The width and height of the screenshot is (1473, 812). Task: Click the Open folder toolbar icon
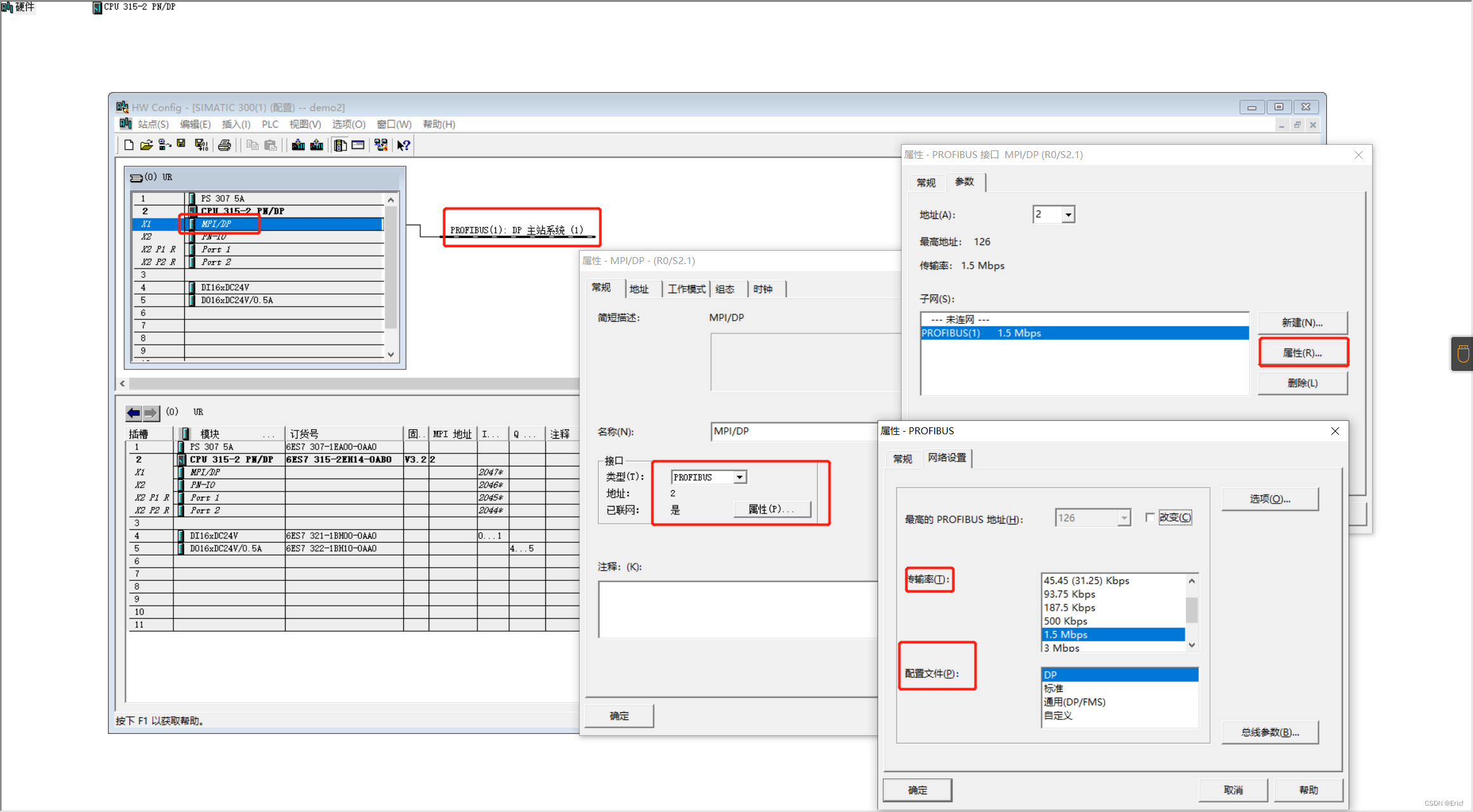point(146,145)
